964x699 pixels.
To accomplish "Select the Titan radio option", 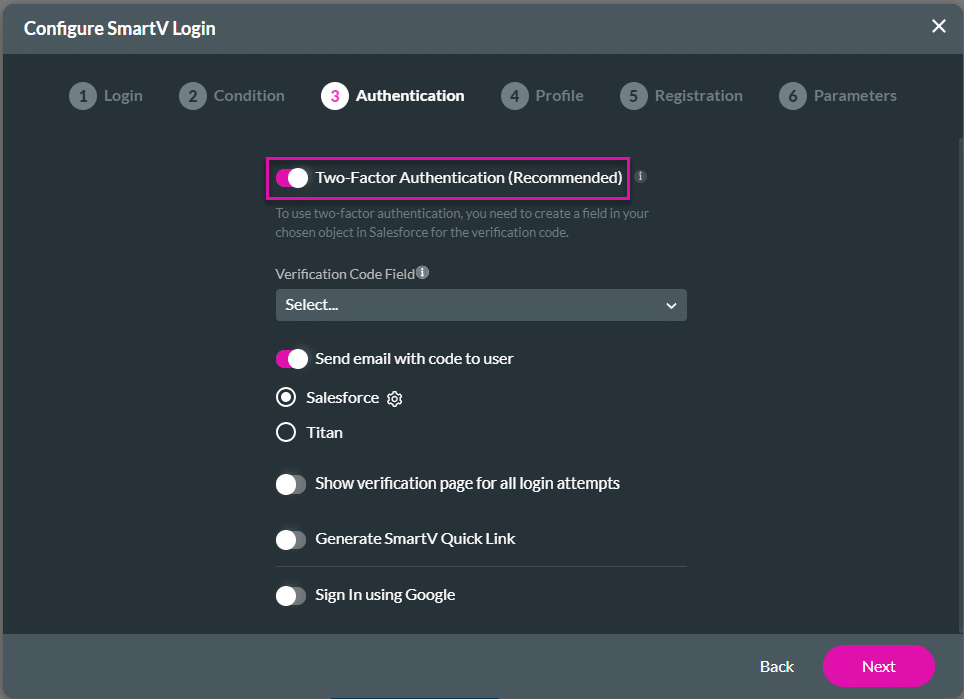I will pyautogui.click(x=284, y=432).
